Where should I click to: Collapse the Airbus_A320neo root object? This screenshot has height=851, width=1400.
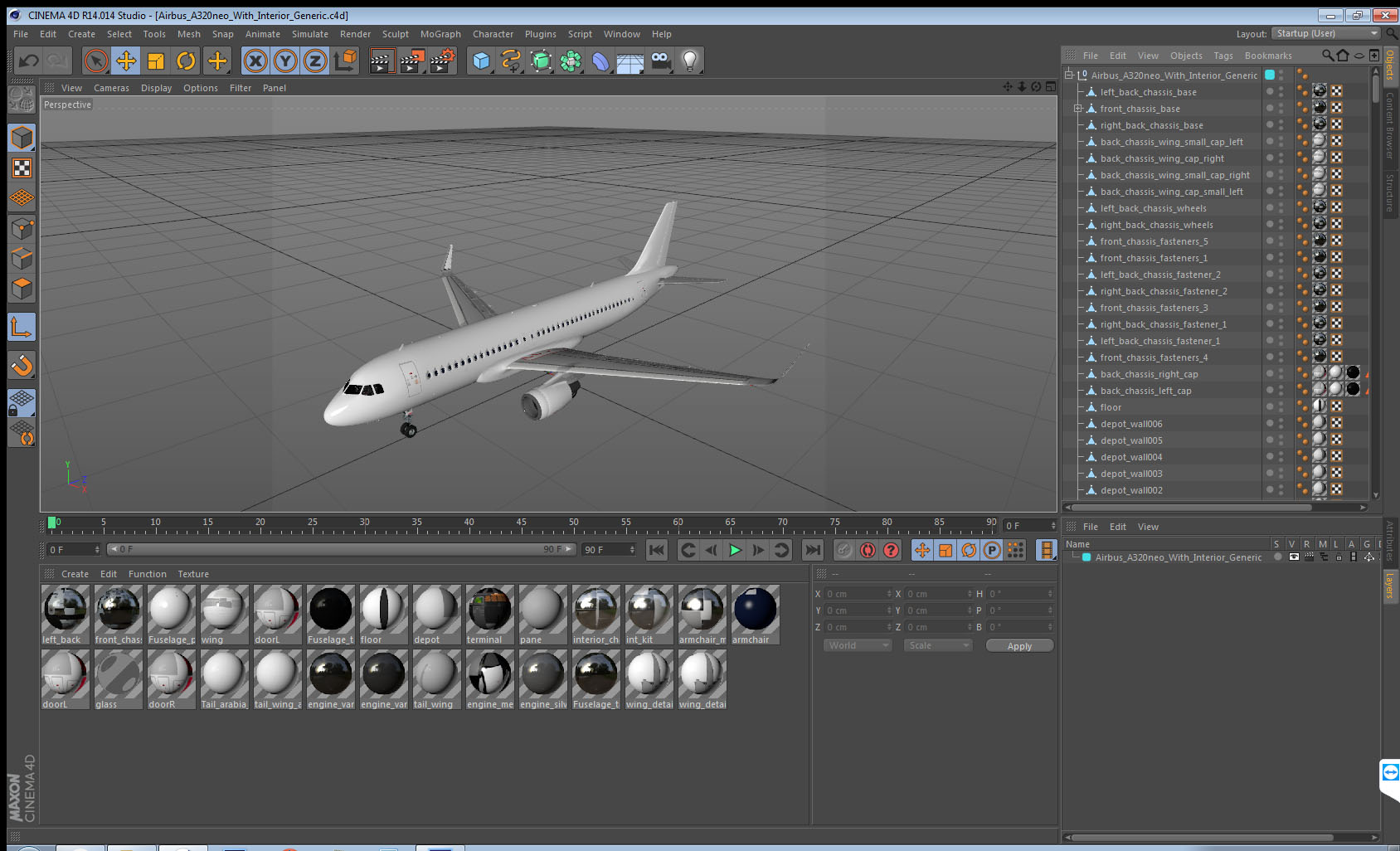(1070, 75)
